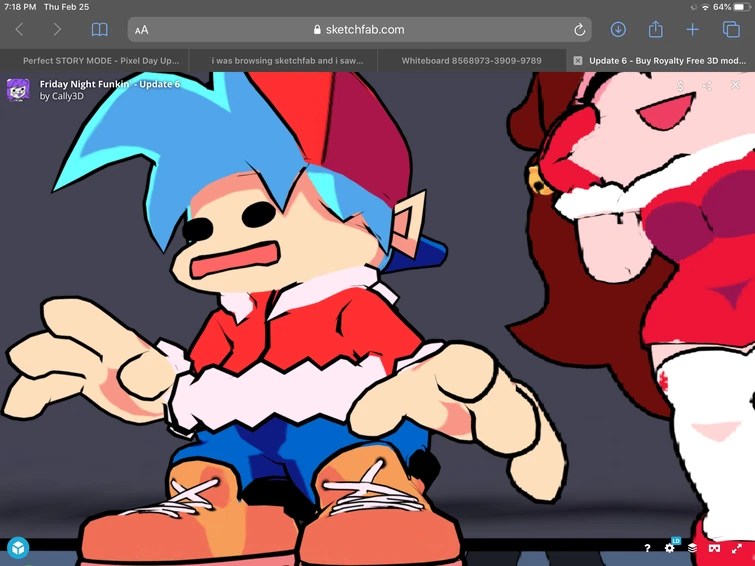Open model inspector layers icon
This screenshot has height=566, width=755.
(x=692, y=548)
